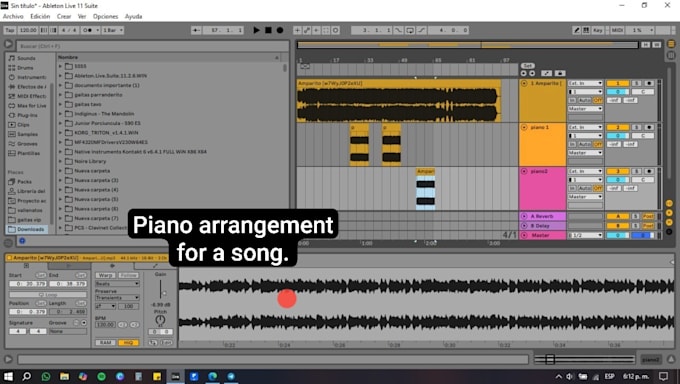Click the RAM mode button

(x=105, y=343)
